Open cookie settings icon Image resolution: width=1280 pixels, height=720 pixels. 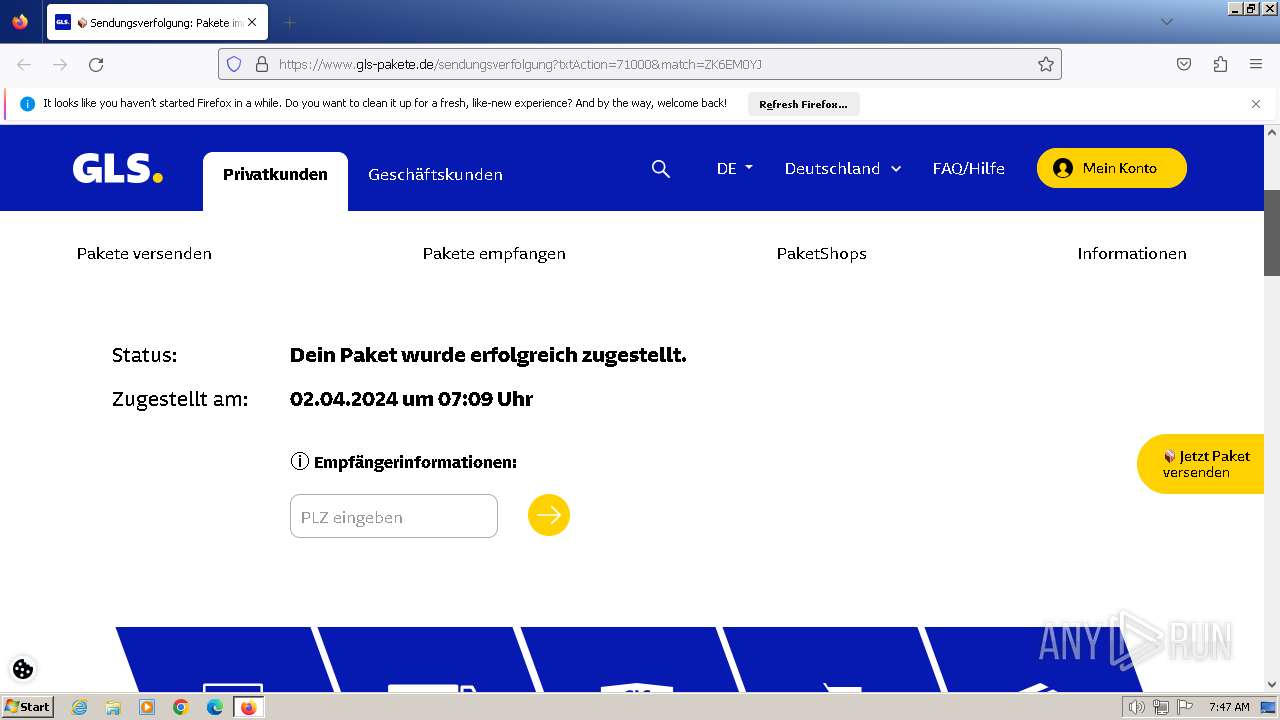23,669
